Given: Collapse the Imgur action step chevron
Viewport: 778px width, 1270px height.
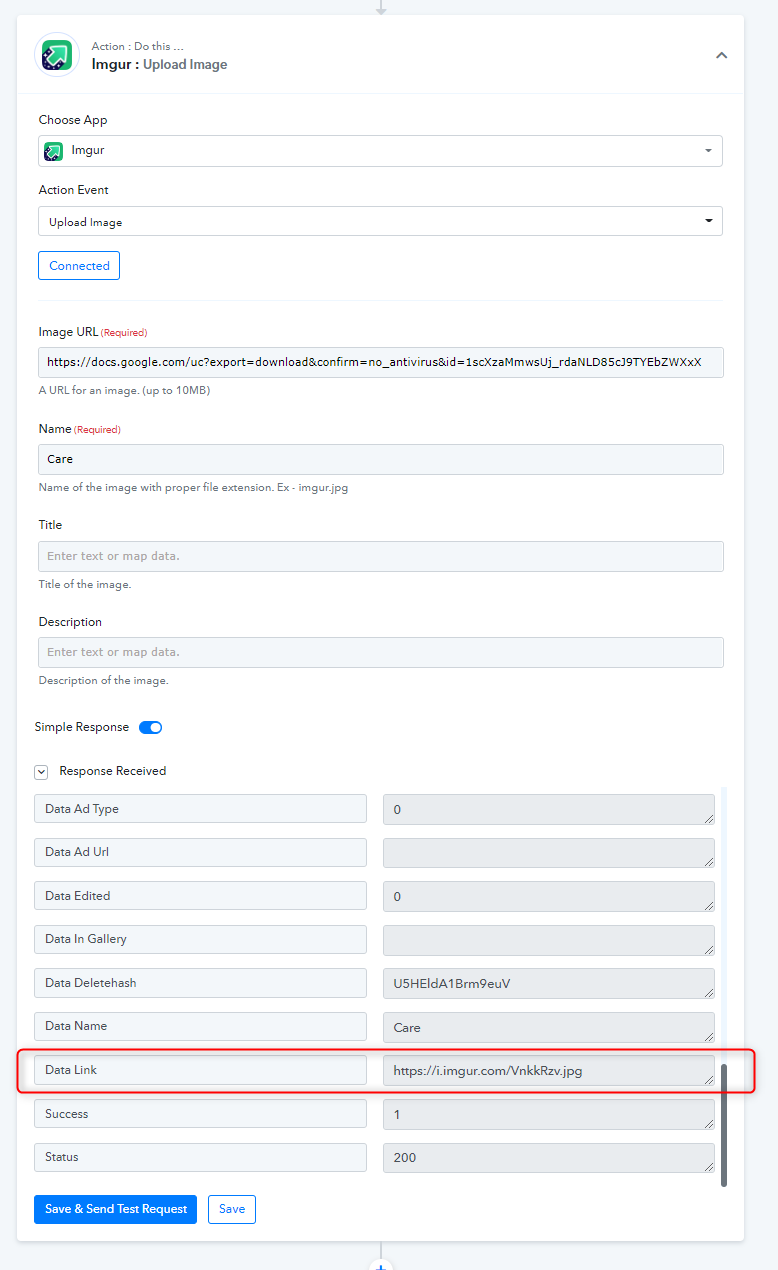Looking at the screenshot, I should (x=721, y=56).
